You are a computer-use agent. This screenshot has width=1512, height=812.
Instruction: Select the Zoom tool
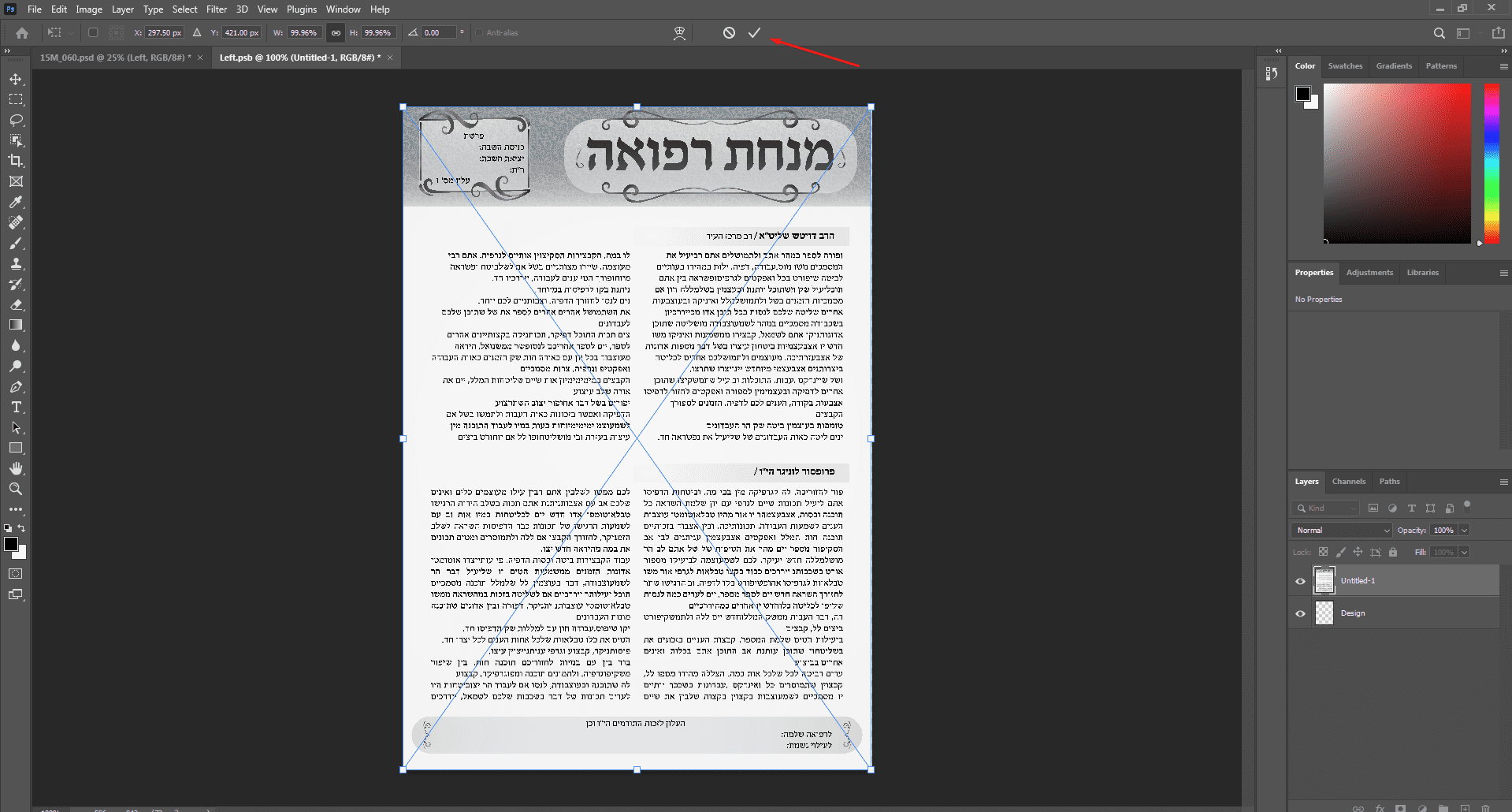pos(16,489)
